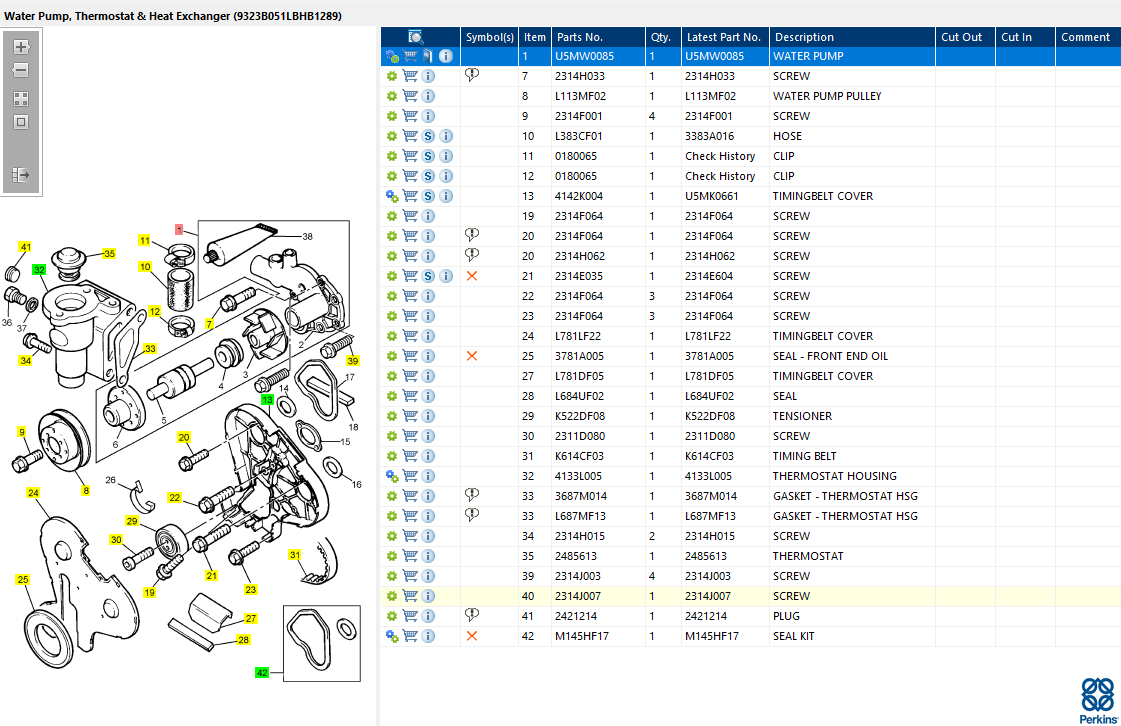Click green gear for item 40 SCREW
Image resolution: width=1121 pixels, height=726 pixels.
coord(392,597)
